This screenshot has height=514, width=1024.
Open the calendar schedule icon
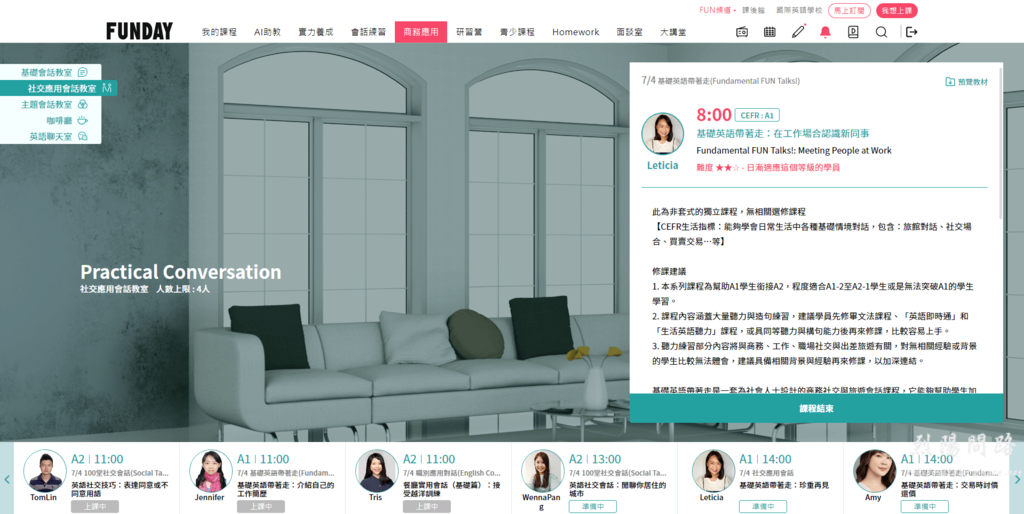point(769,31)
